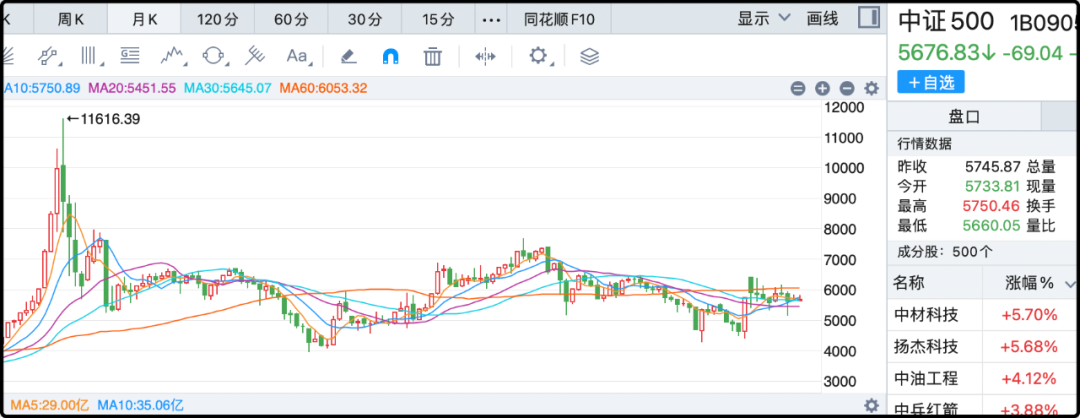
Task: Select the Aa text annotation tool
Action: [298, 56]
